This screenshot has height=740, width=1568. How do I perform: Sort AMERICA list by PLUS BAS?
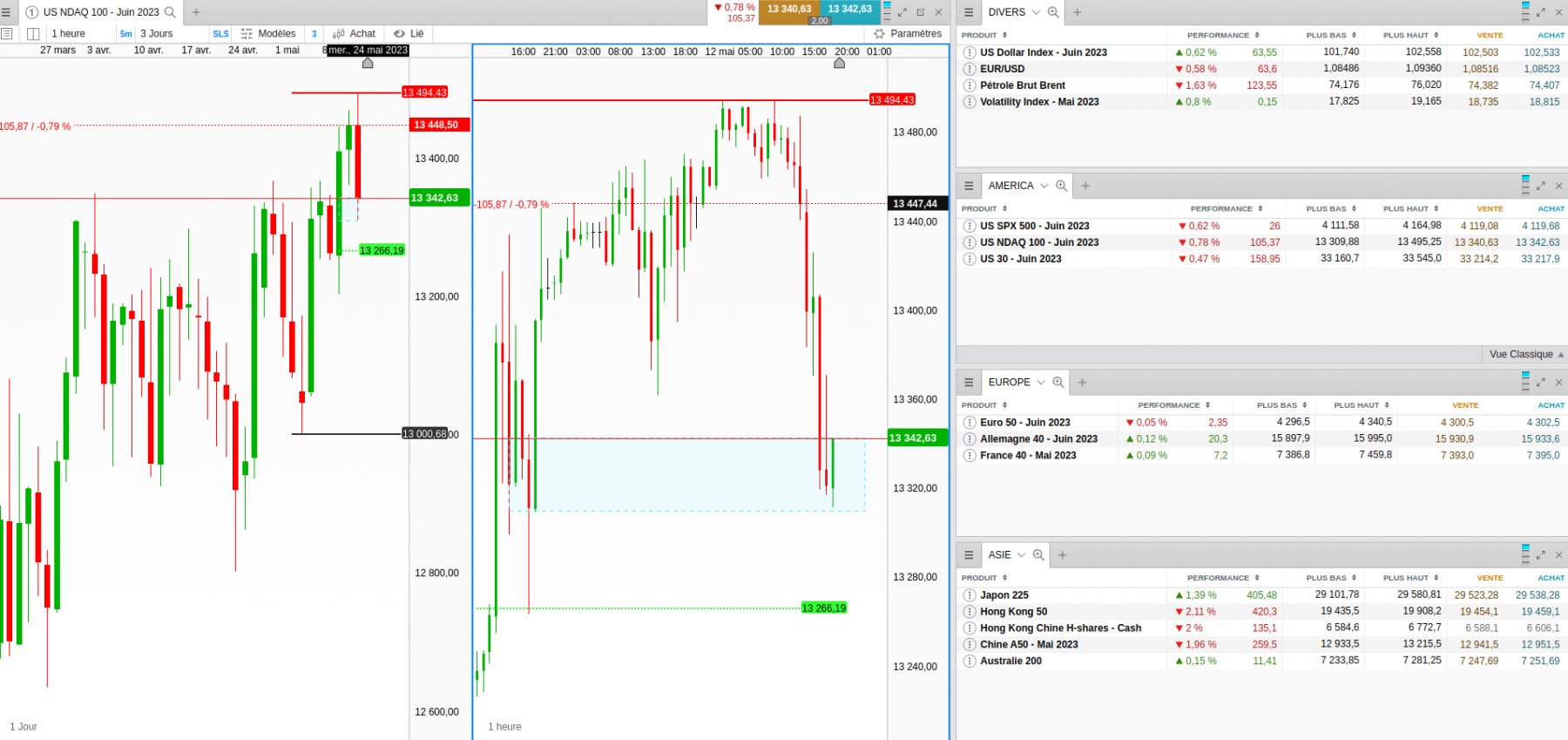[1331, 209]
